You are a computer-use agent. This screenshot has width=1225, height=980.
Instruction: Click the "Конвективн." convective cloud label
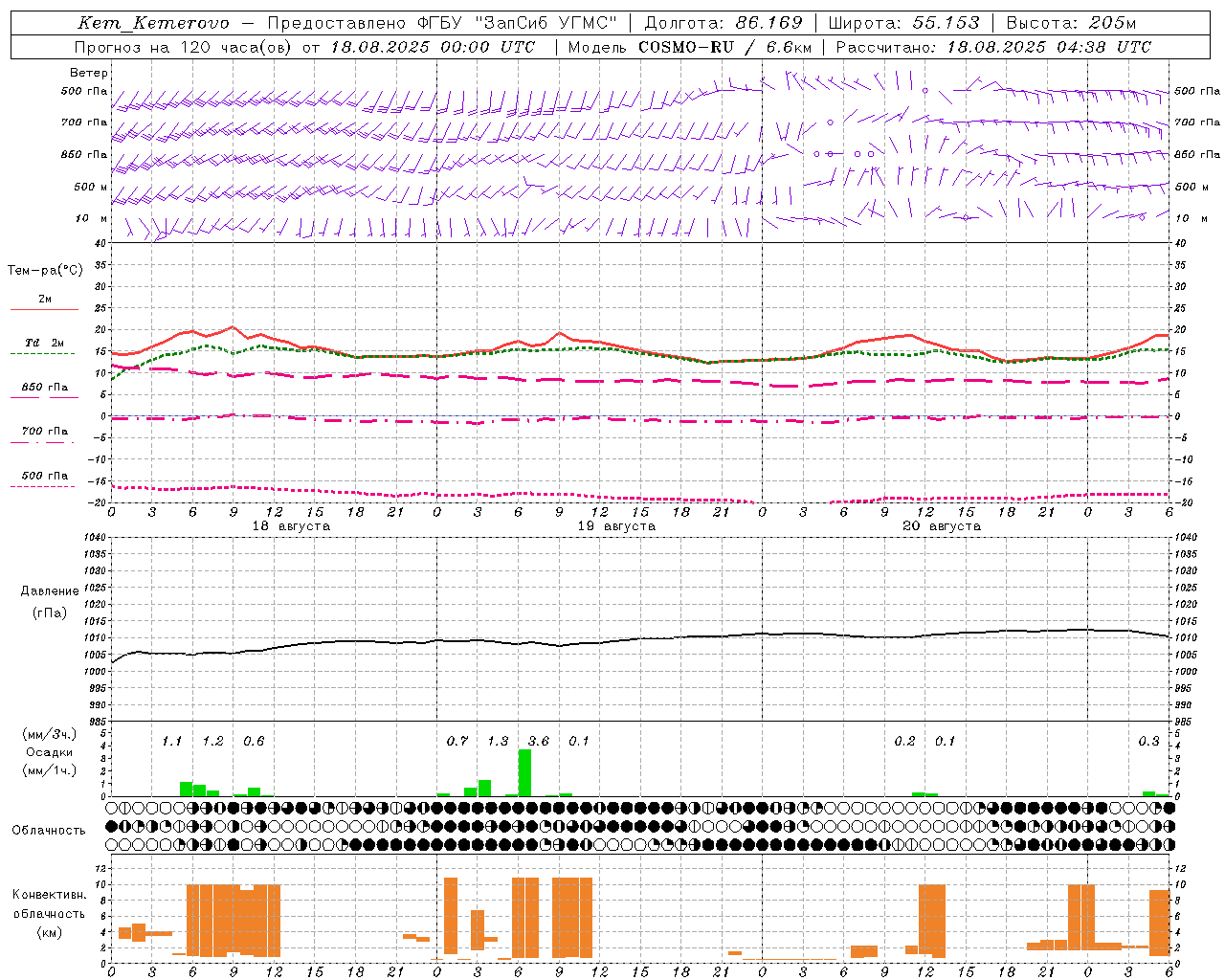50,895
